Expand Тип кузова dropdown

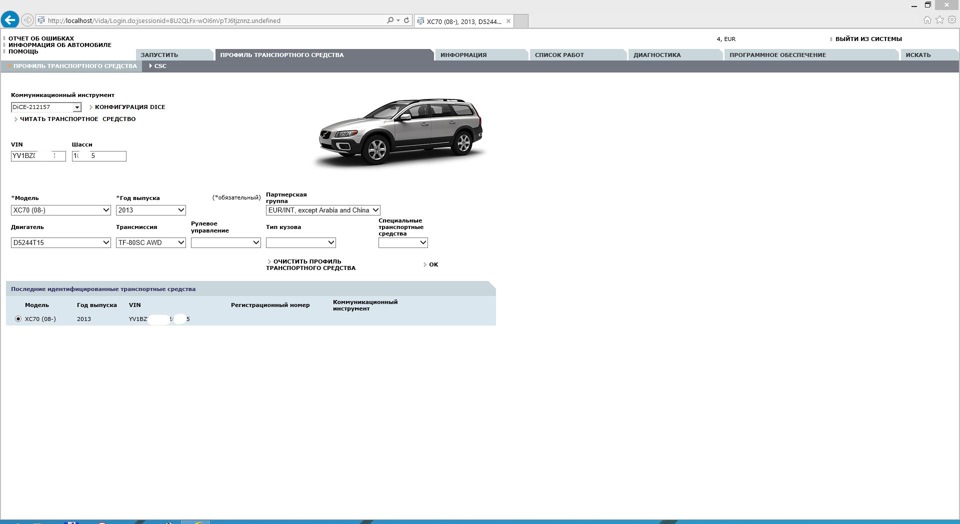[x=301, y=242]
